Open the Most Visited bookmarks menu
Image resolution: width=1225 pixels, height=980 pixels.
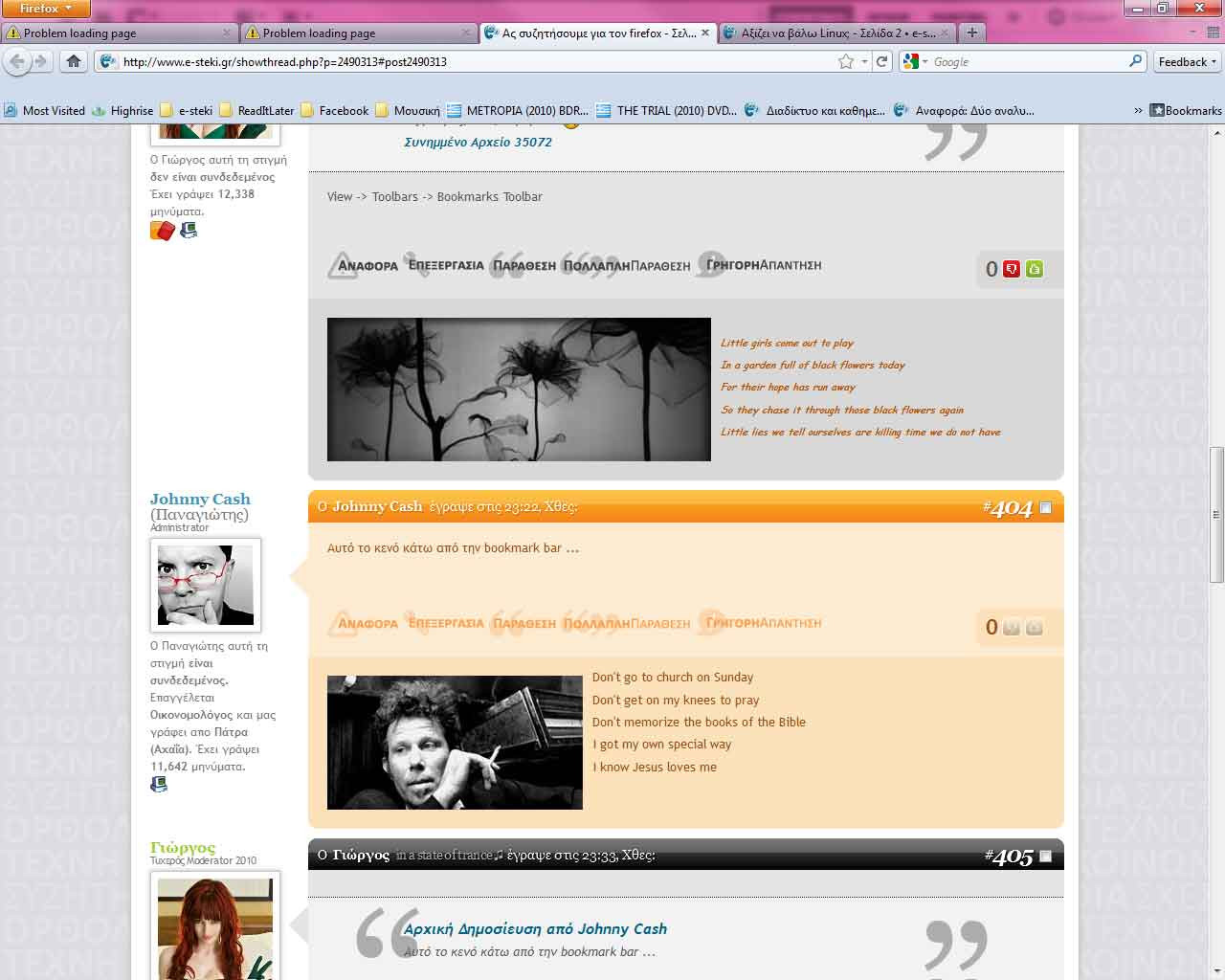click(x=44, y=111)
